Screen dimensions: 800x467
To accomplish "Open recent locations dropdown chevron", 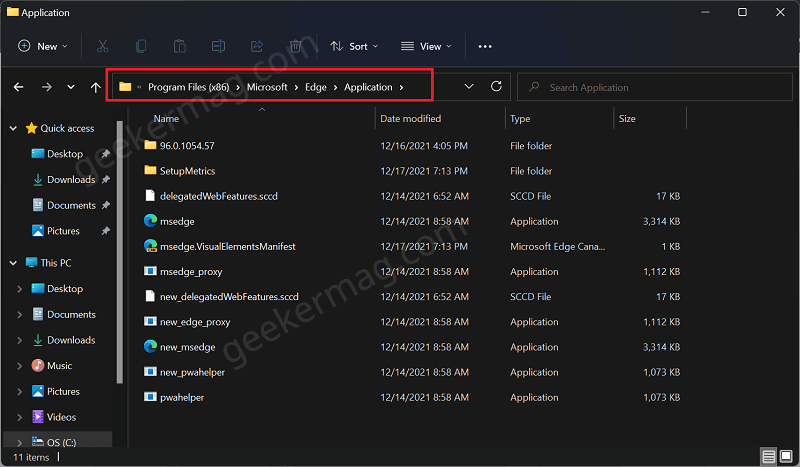I will 71,87.
